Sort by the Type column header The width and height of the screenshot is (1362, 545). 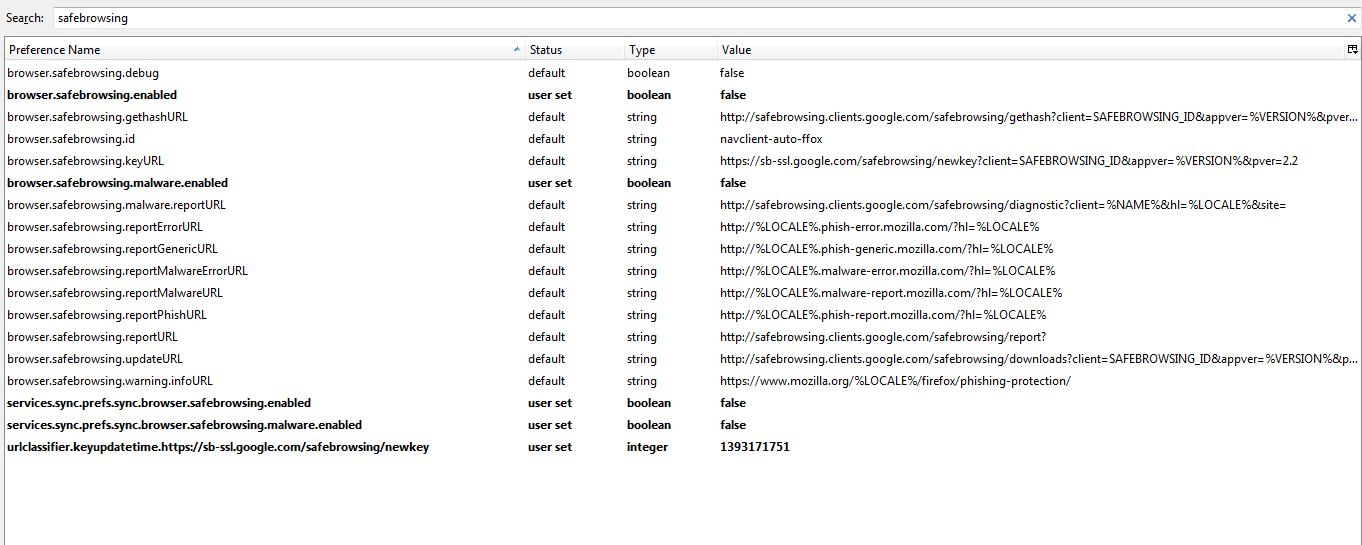[670, 49]
